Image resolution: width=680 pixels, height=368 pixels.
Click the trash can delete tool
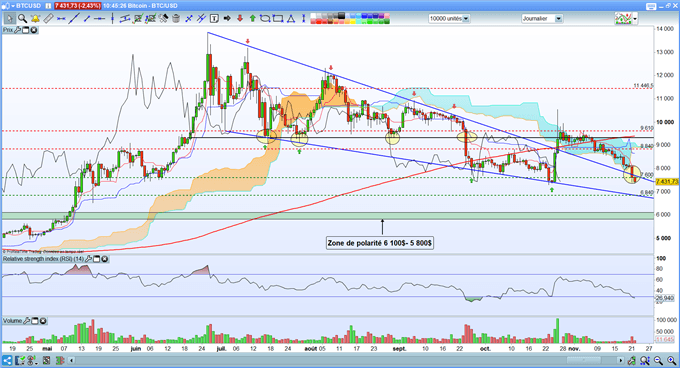coord(176,19)
